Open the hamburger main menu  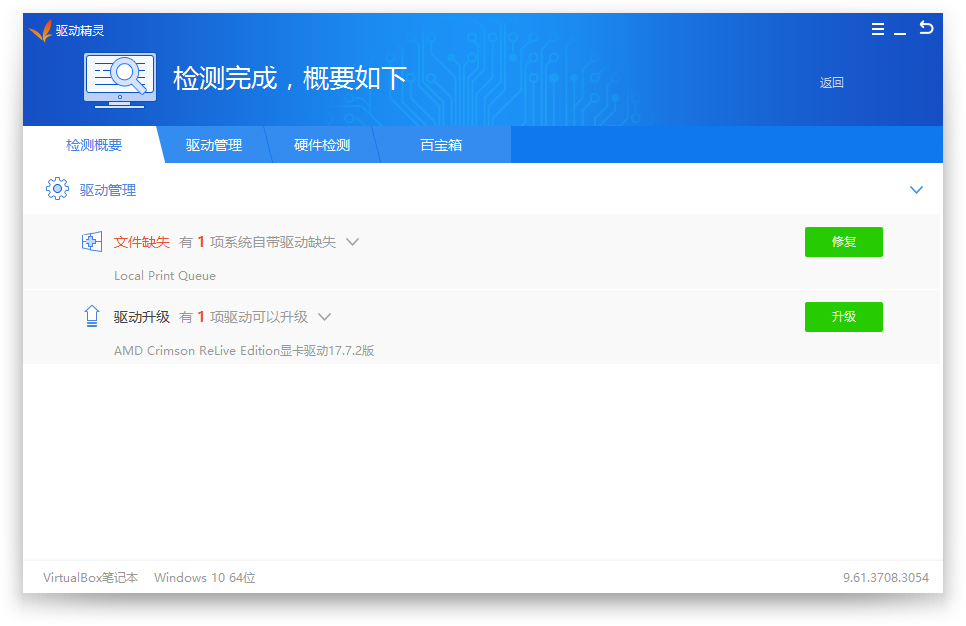click(877, 29)
